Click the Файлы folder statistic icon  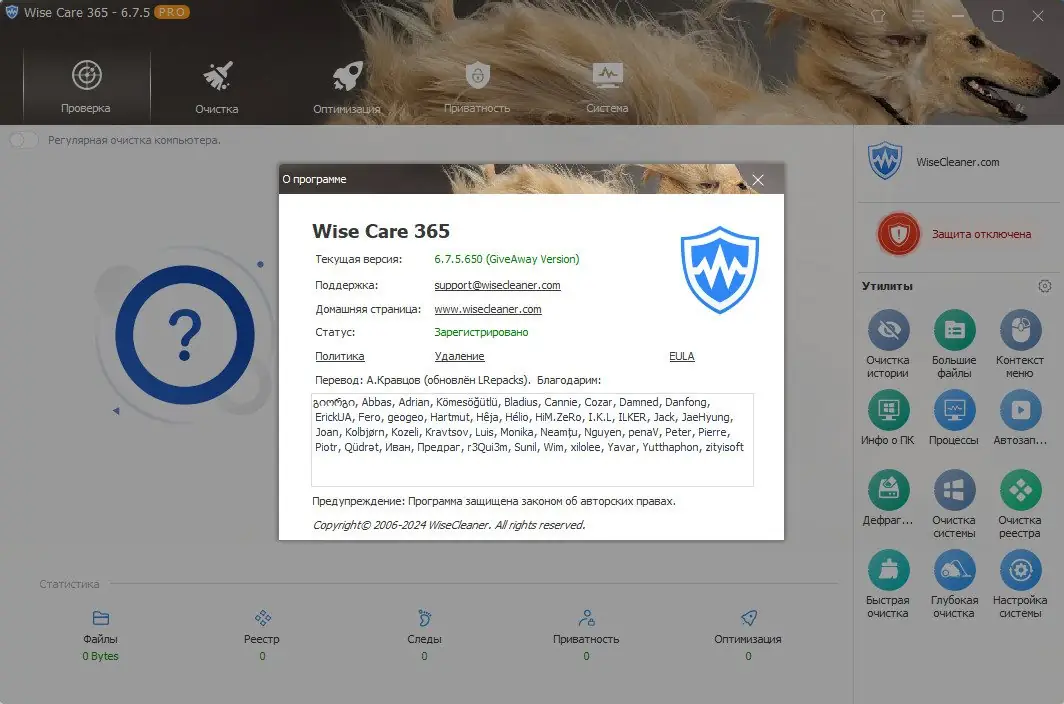pos(100,618)
